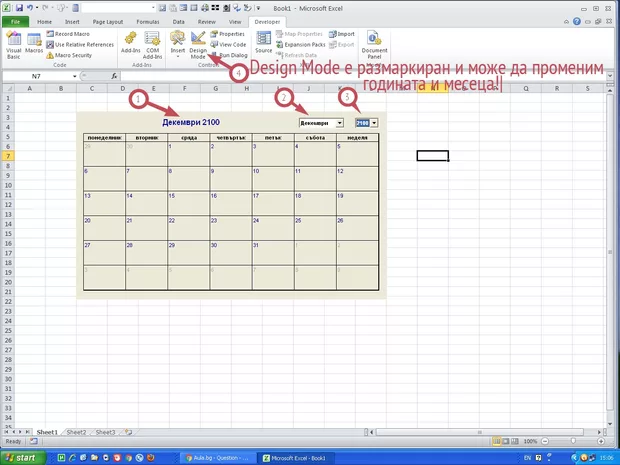The width and height of the screenshot is (620, 465).
Task: Click Import XML data
Action: pos(342,34)
